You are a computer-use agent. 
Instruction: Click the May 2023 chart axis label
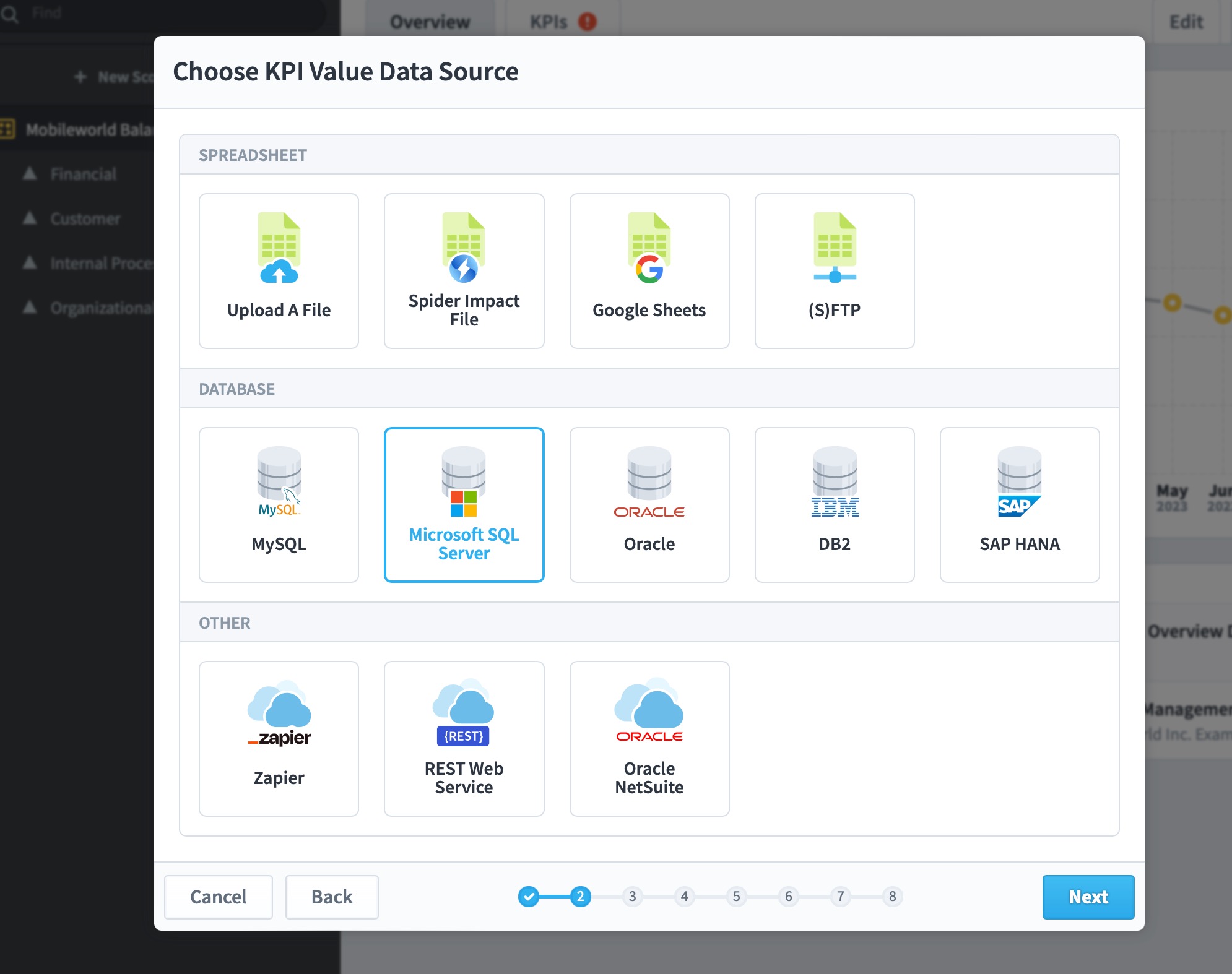[x=1172, y=498]
